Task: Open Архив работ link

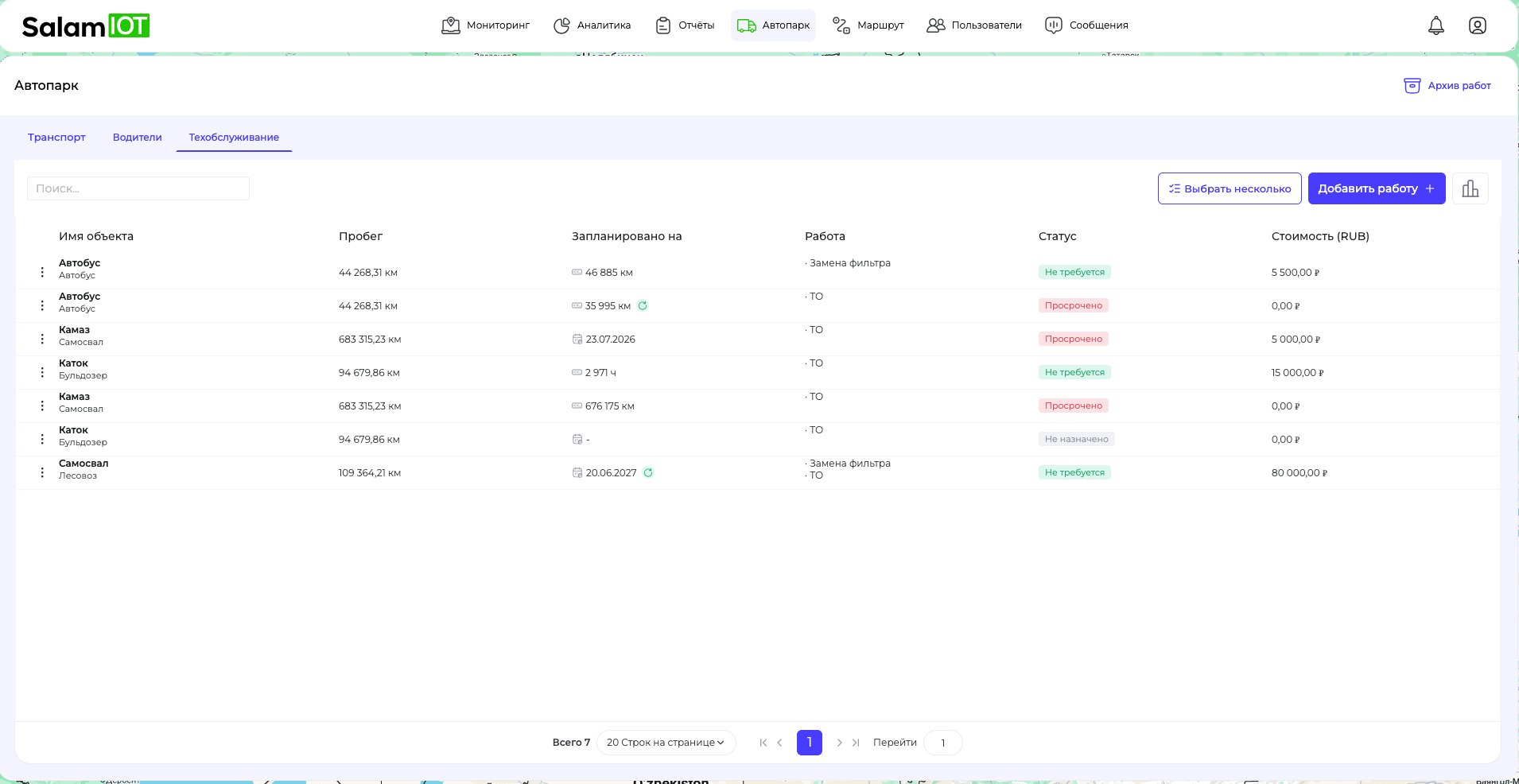Action: pos(1447,85)
